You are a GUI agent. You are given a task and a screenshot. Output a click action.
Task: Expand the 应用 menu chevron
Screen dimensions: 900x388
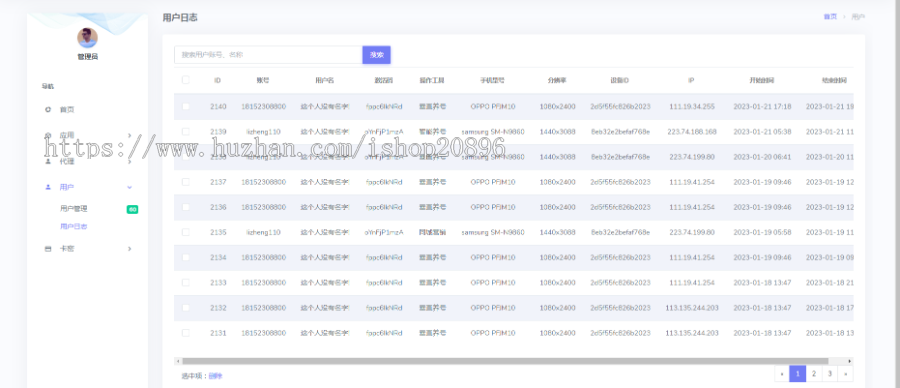[130, 135]
